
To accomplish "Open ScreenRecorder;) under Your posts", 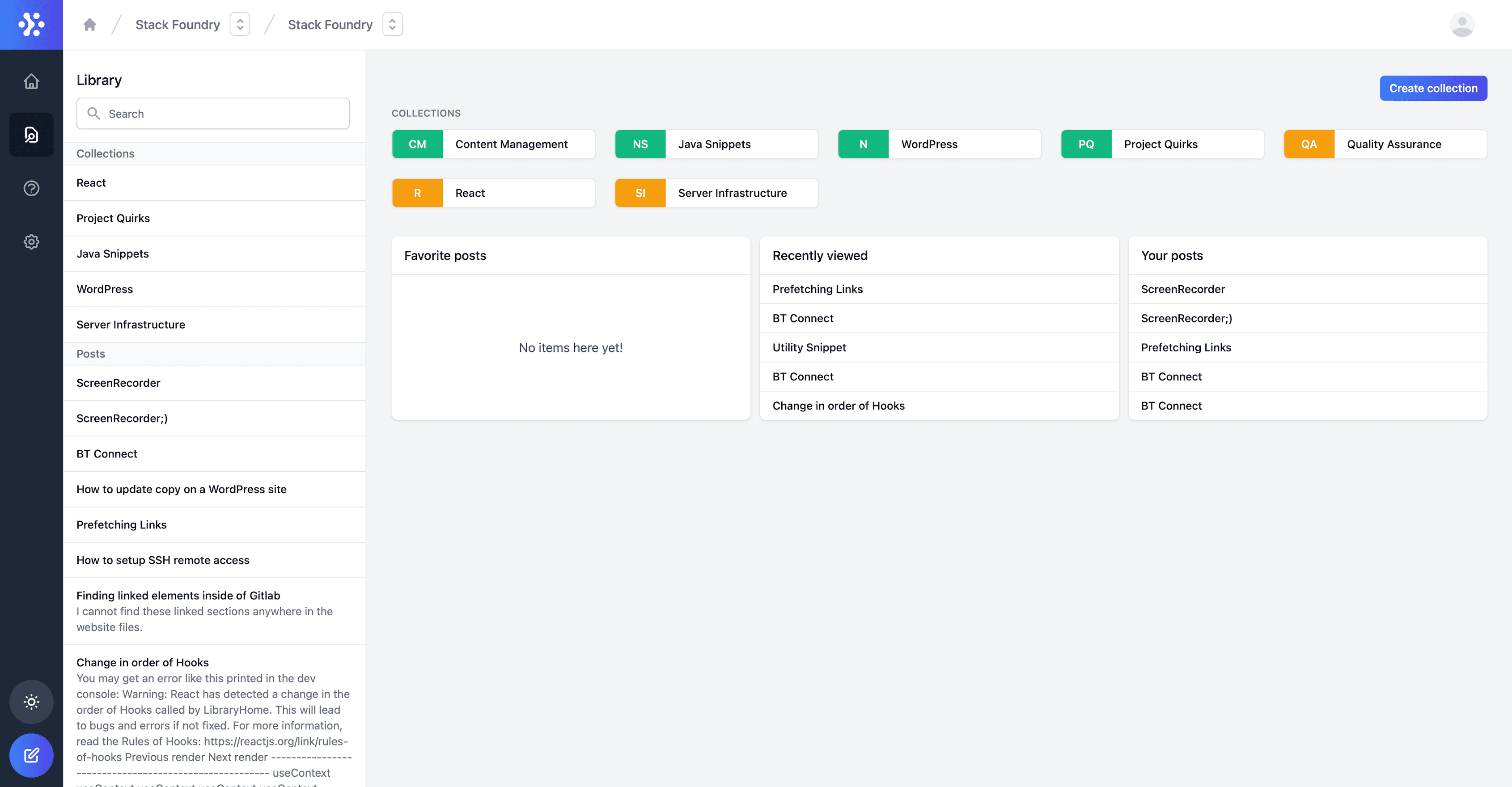I will [x=1186, y=318].
